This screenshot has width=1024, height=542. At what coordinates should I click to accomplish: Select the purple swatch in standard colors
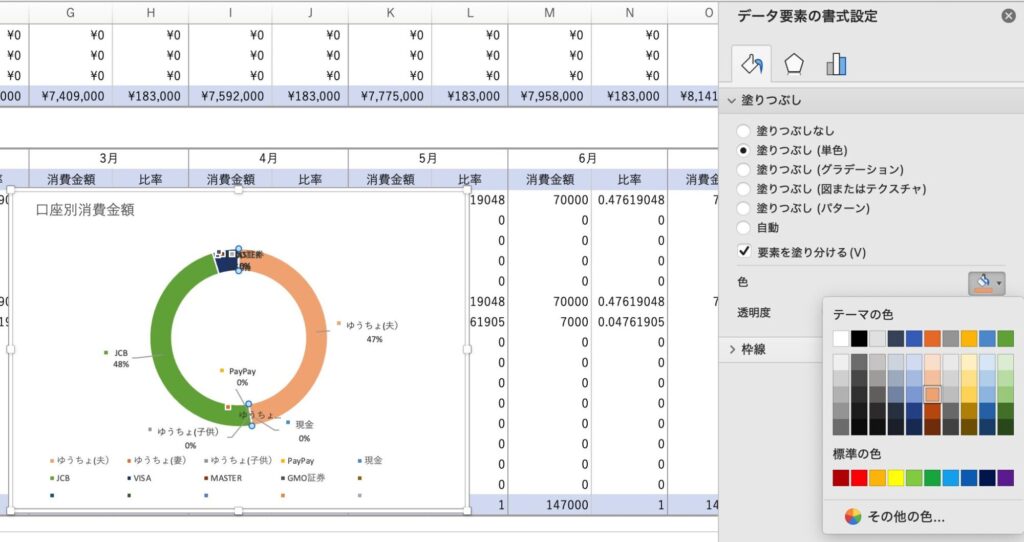(x=1005, y=478)
